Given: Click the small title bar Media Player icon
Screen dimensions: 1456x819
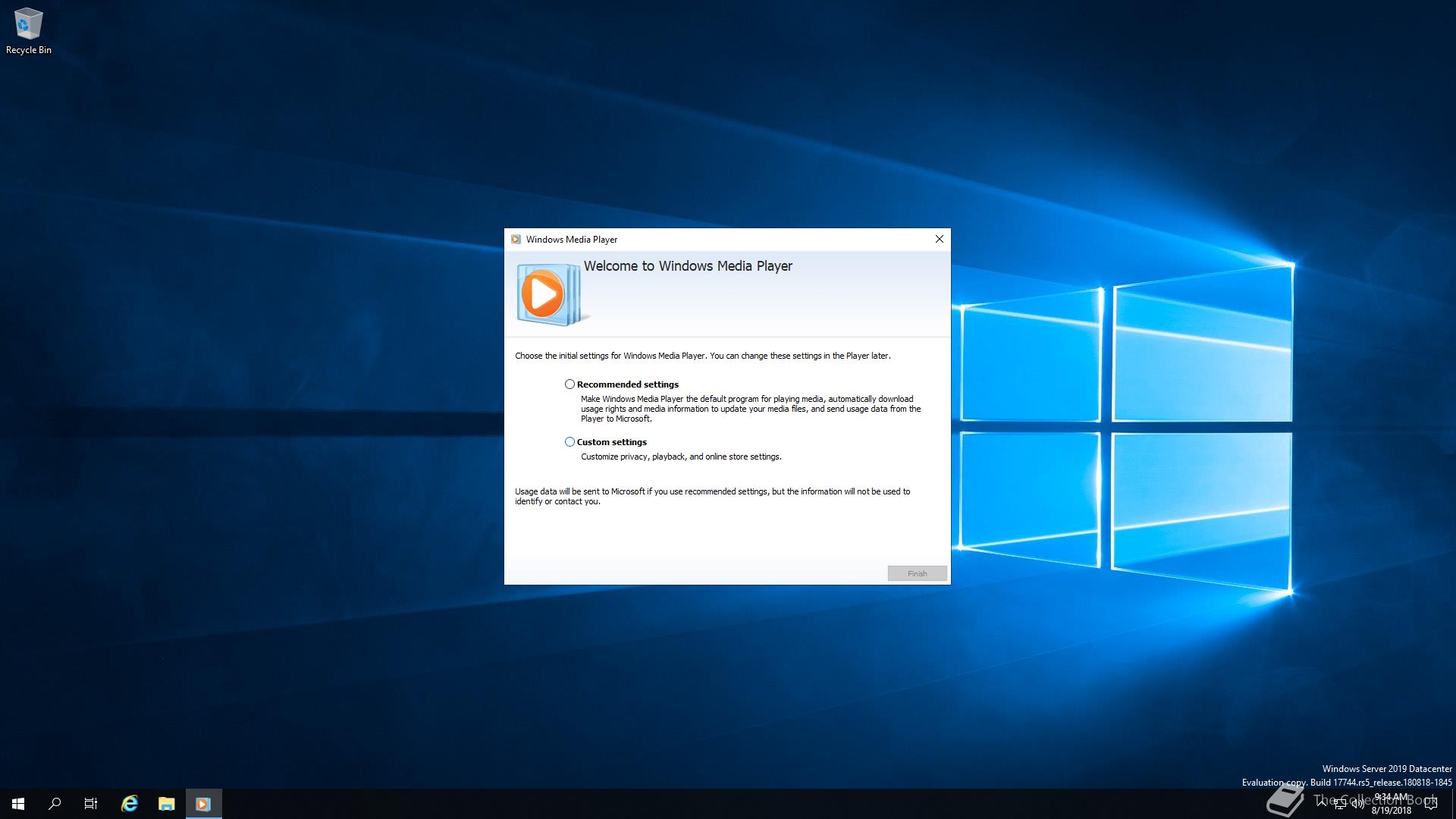Looking at the screenshot, I should click(516, 240).
